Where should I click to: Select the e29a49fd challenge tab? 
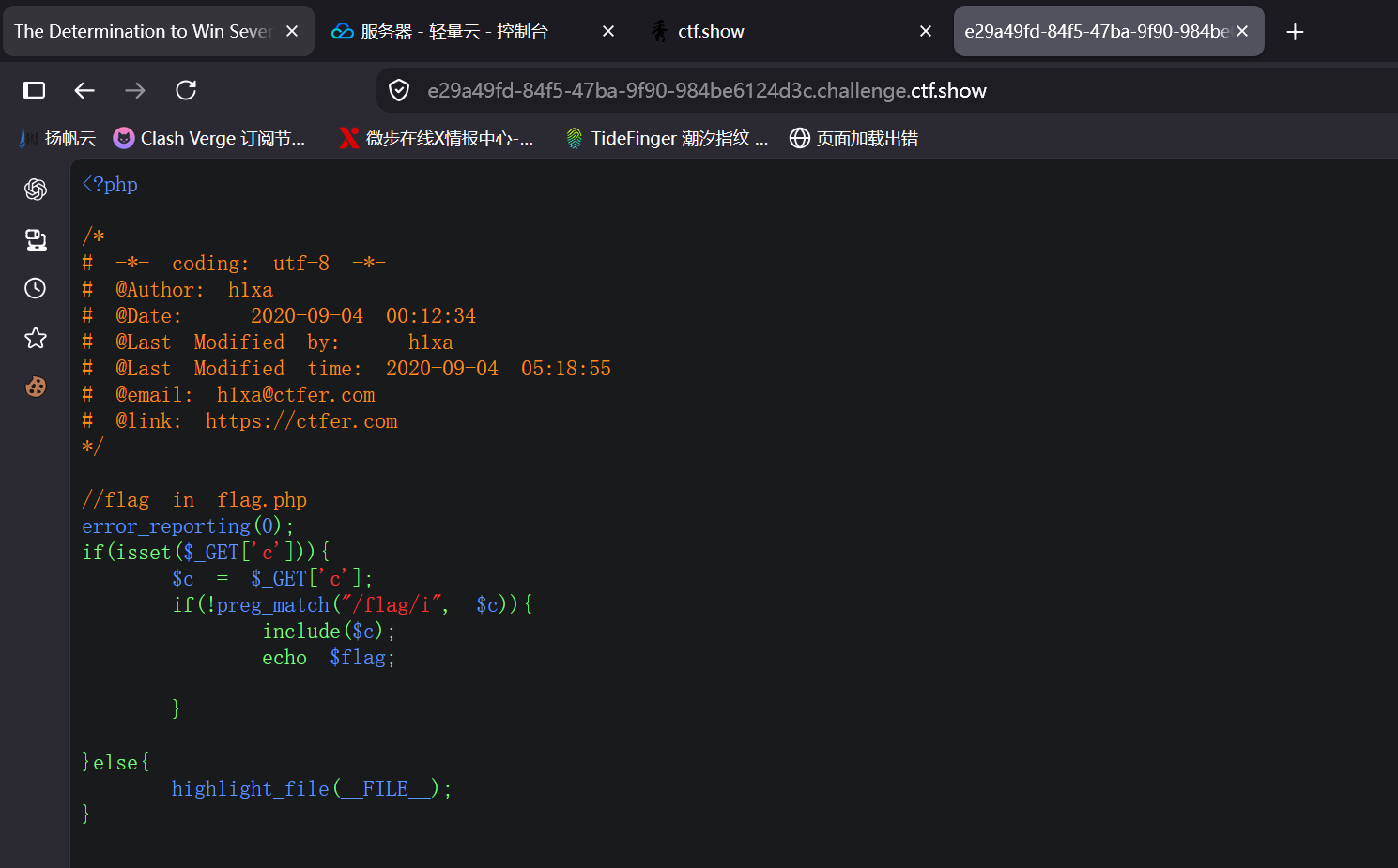1109,31
